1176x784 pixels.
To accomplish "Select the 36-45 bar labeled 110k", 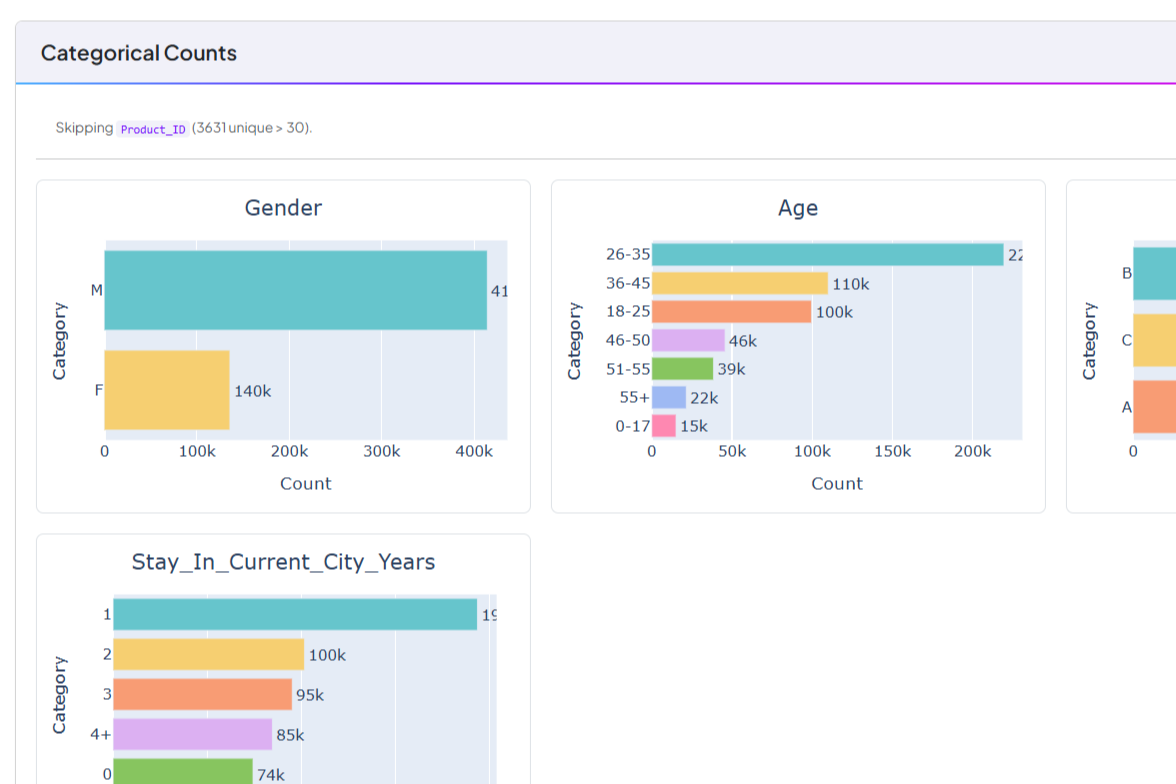I will (x=740, y=283).
